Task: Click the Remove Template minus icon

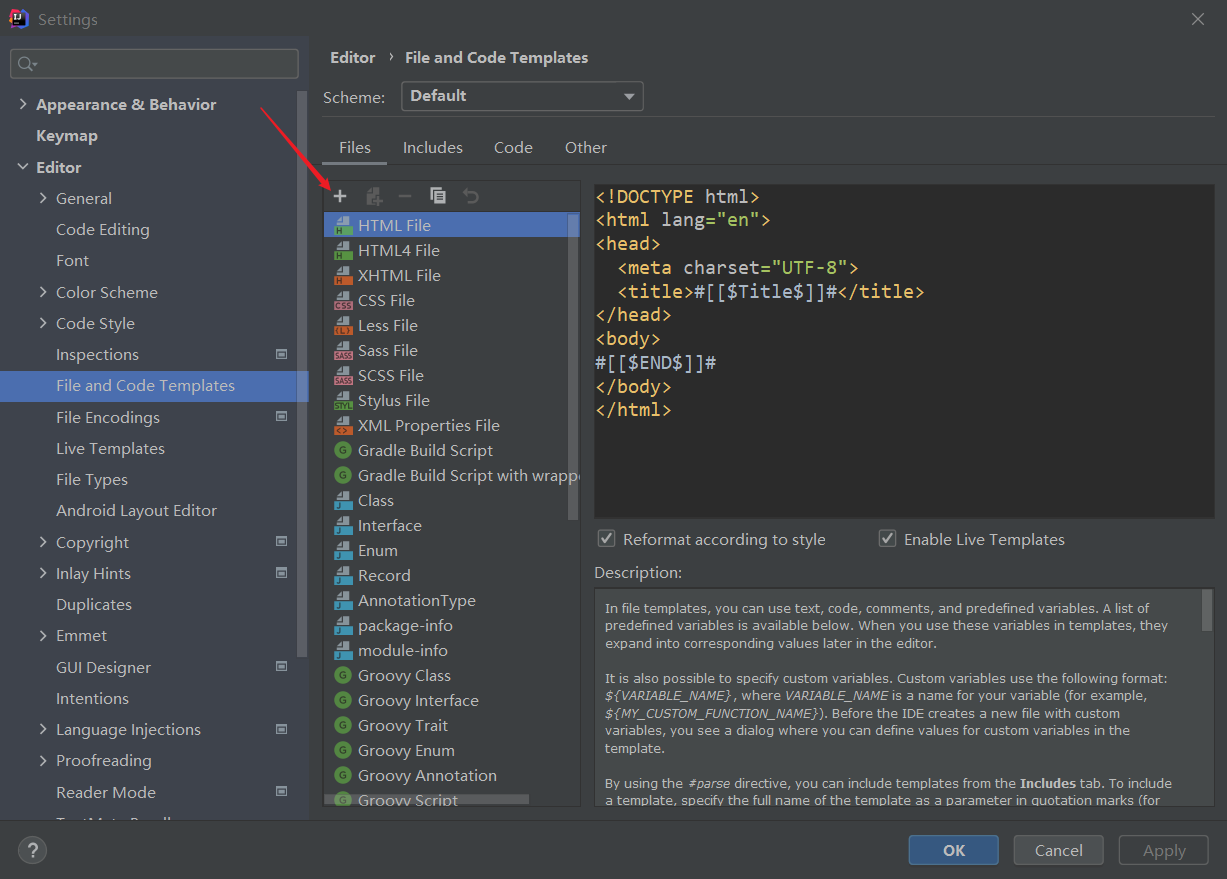Action: click(405, 196)
